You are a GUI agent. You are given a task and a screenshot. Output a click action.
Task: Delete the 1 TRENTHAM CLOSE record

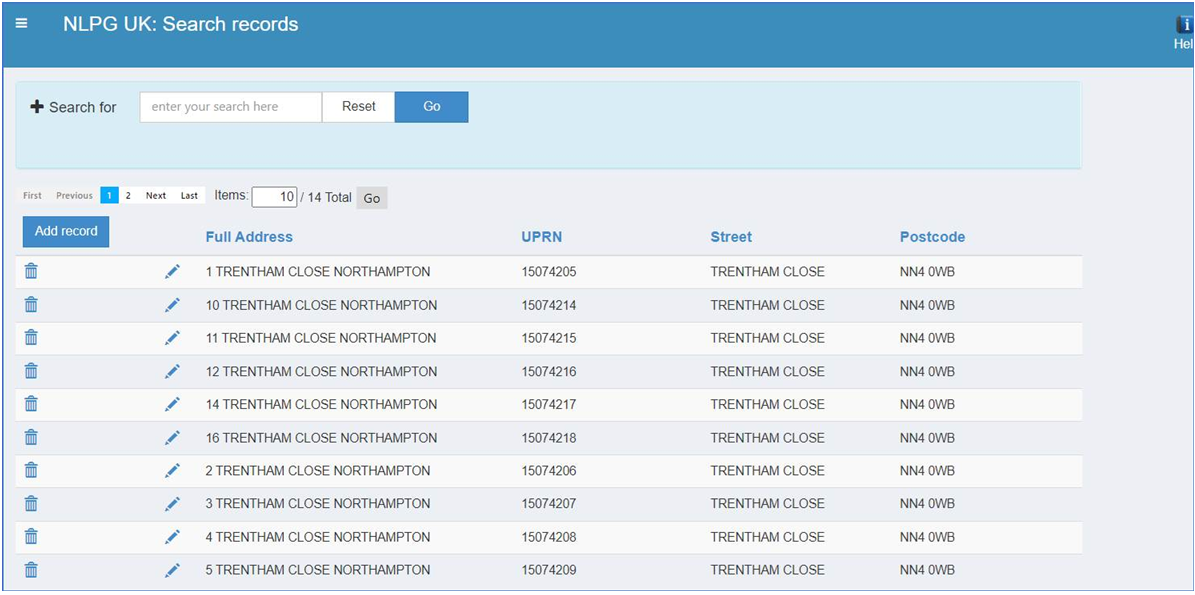point(31,271)
